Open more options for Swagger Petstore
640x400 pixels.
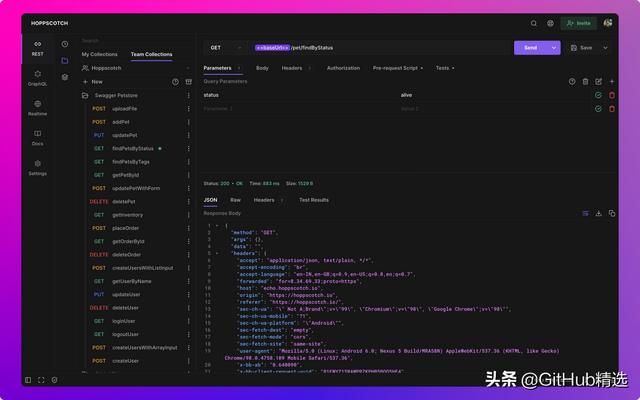[x=189, y=96]
